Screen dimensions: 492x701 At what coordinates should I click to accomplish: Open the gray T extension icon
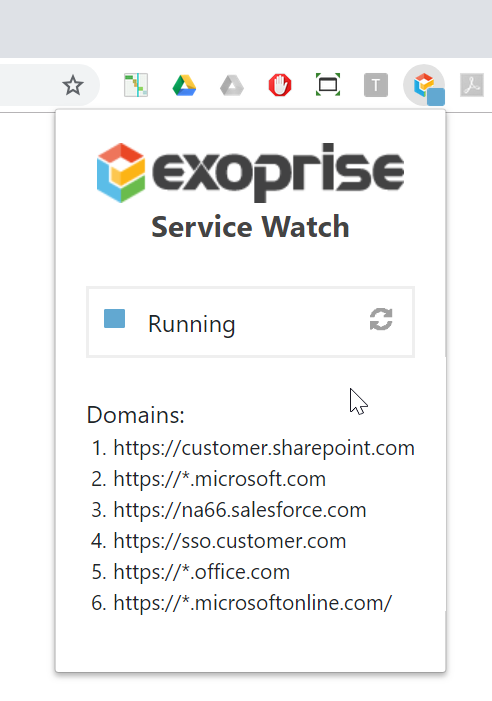click(376, 85)
